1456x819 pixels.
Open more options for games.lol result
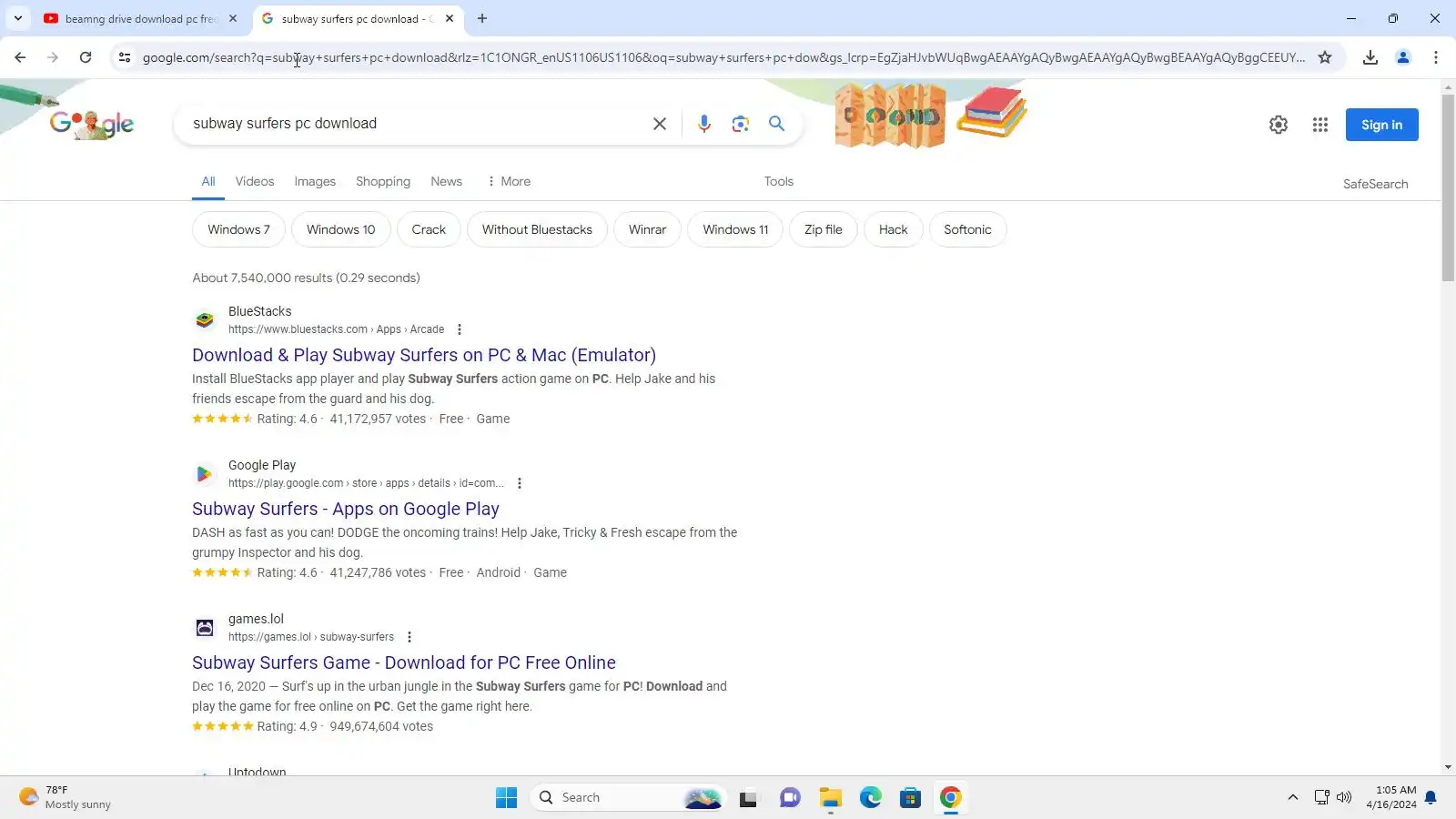[x=409, y=637]
